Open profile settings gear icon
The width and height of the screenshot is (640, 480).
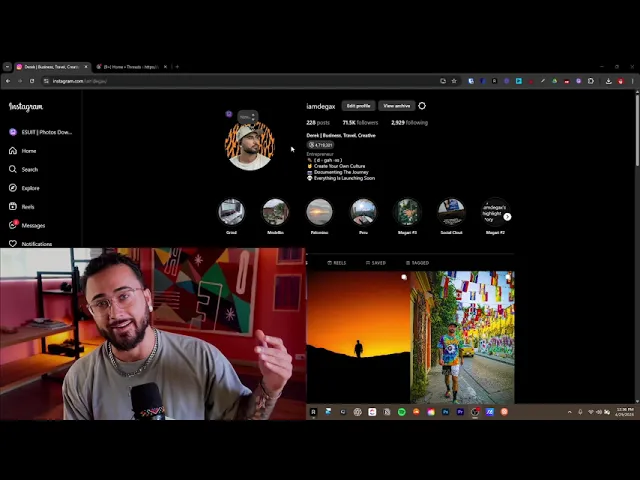point(422,106)
